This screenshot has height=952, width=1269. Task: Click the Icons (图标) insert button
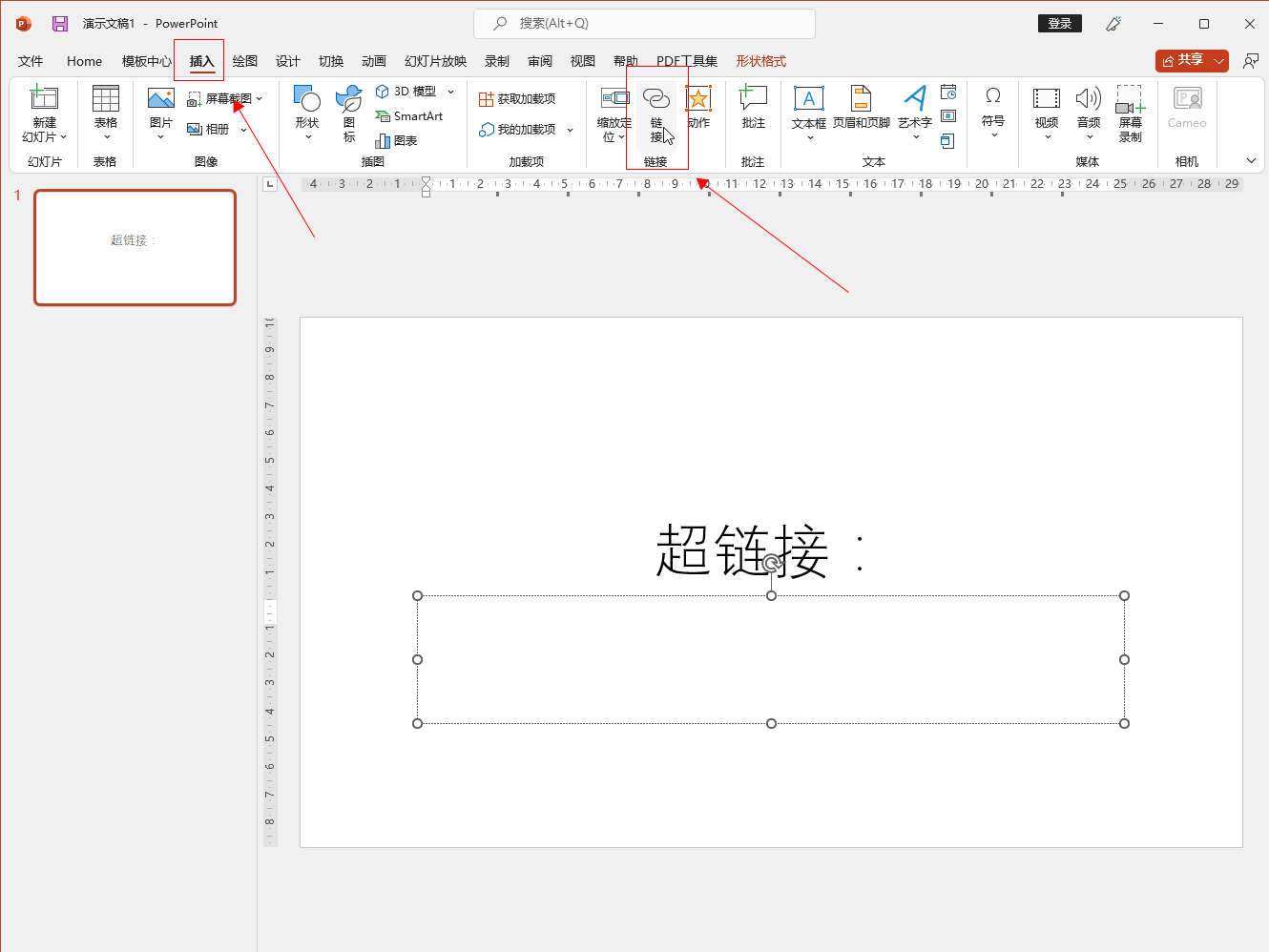pyautogui.click(x=349, y=113)
